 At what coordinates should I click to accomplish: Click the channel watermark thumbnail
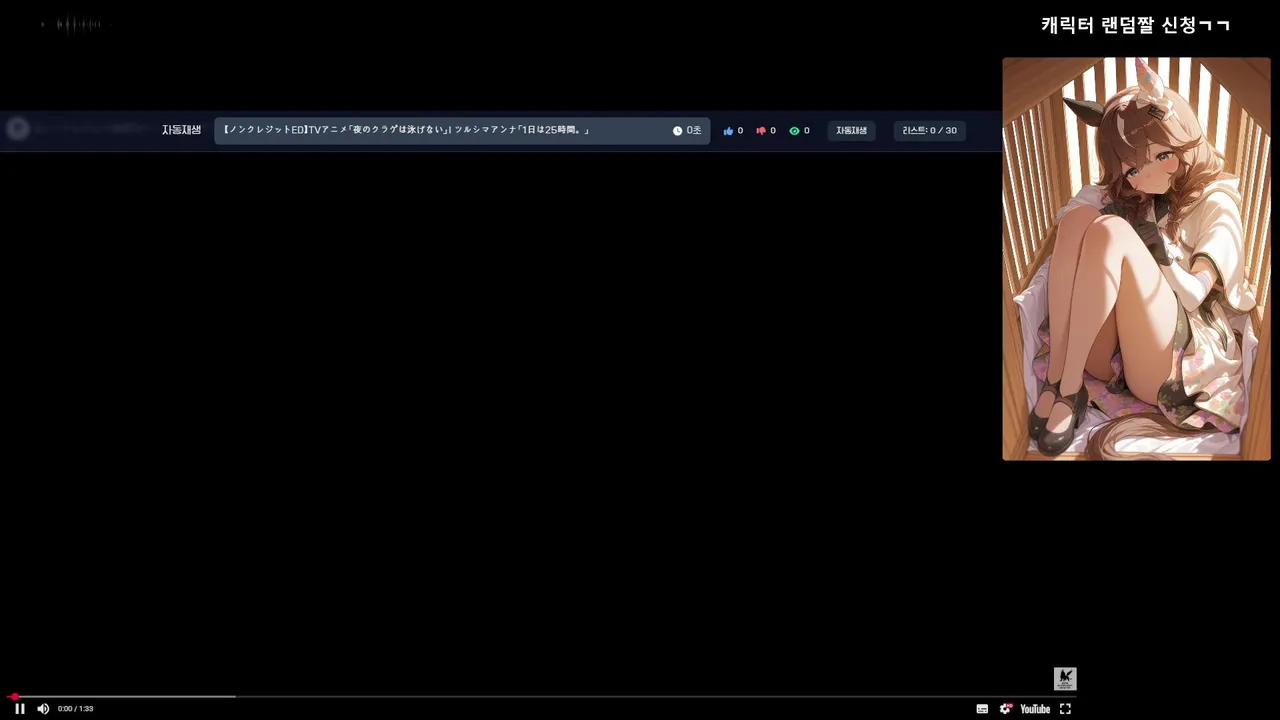pyautogui.click(x=1065, y=679)
